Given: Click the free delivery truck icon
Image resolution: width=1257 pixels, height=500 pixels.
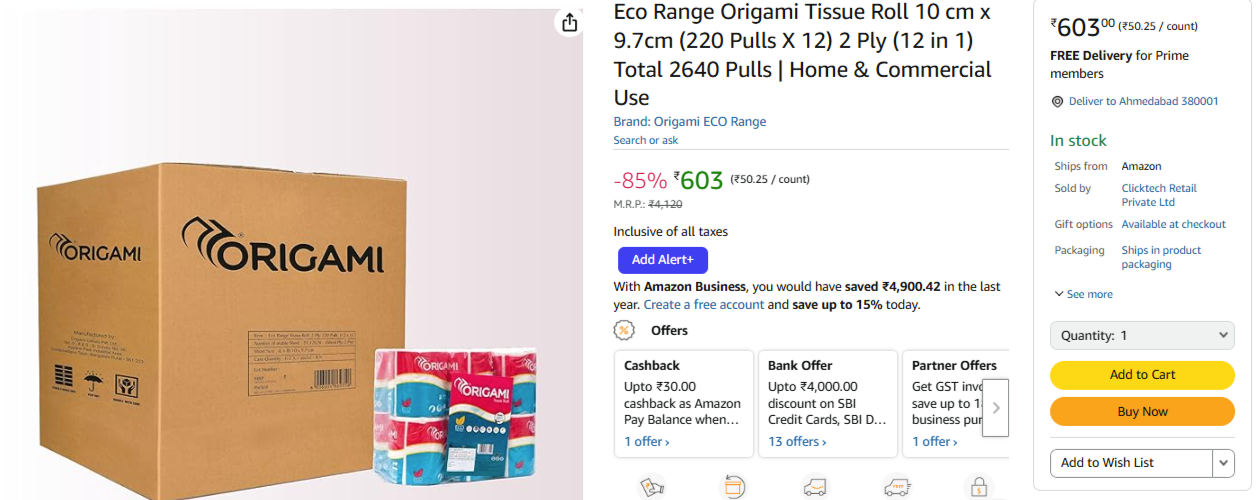Looking at the screenshot, I should coord(897,487).
